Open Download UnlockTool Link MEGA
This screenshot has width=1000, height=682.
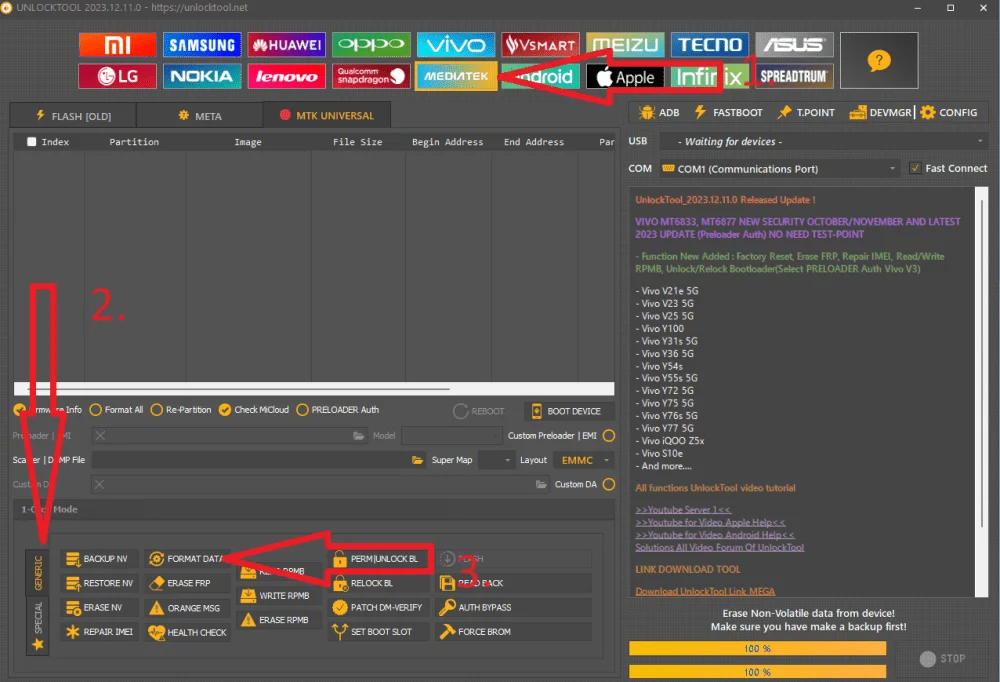click(705, 591)
